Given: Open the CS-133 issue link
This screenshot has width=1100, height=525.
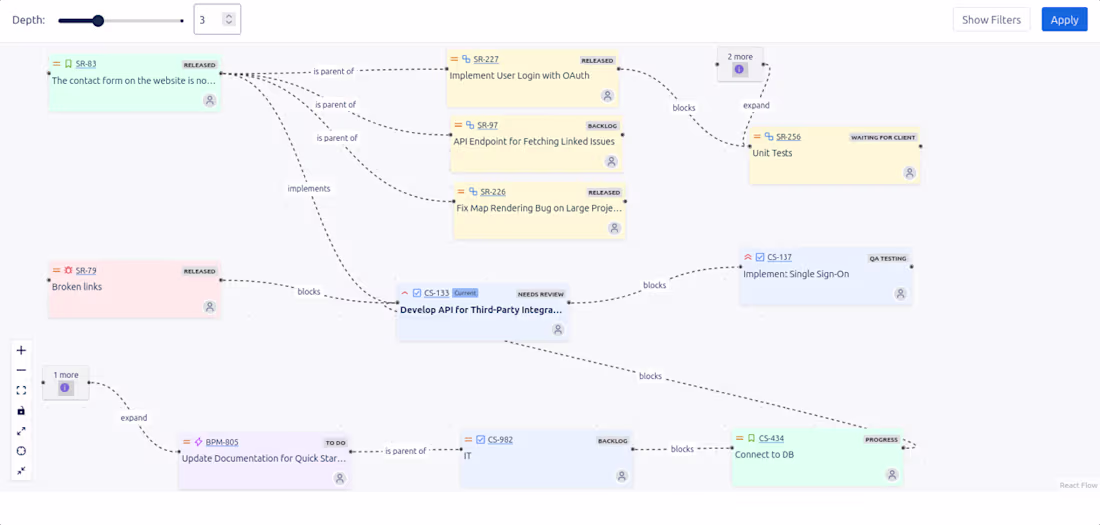Looking at the screenshot, I should coord(436,293).
